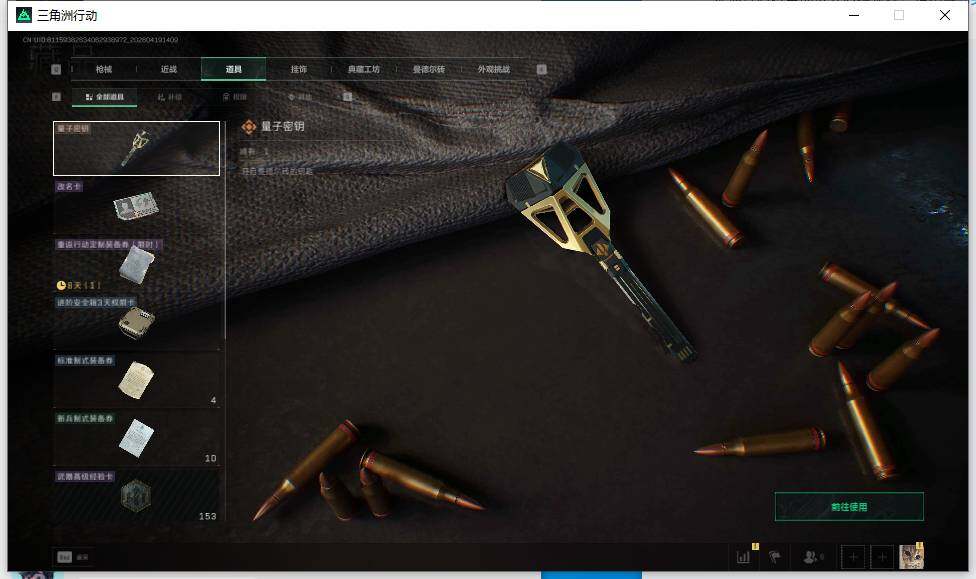
Task: Select the third item filter sub-tab
Action: [235, 97]
